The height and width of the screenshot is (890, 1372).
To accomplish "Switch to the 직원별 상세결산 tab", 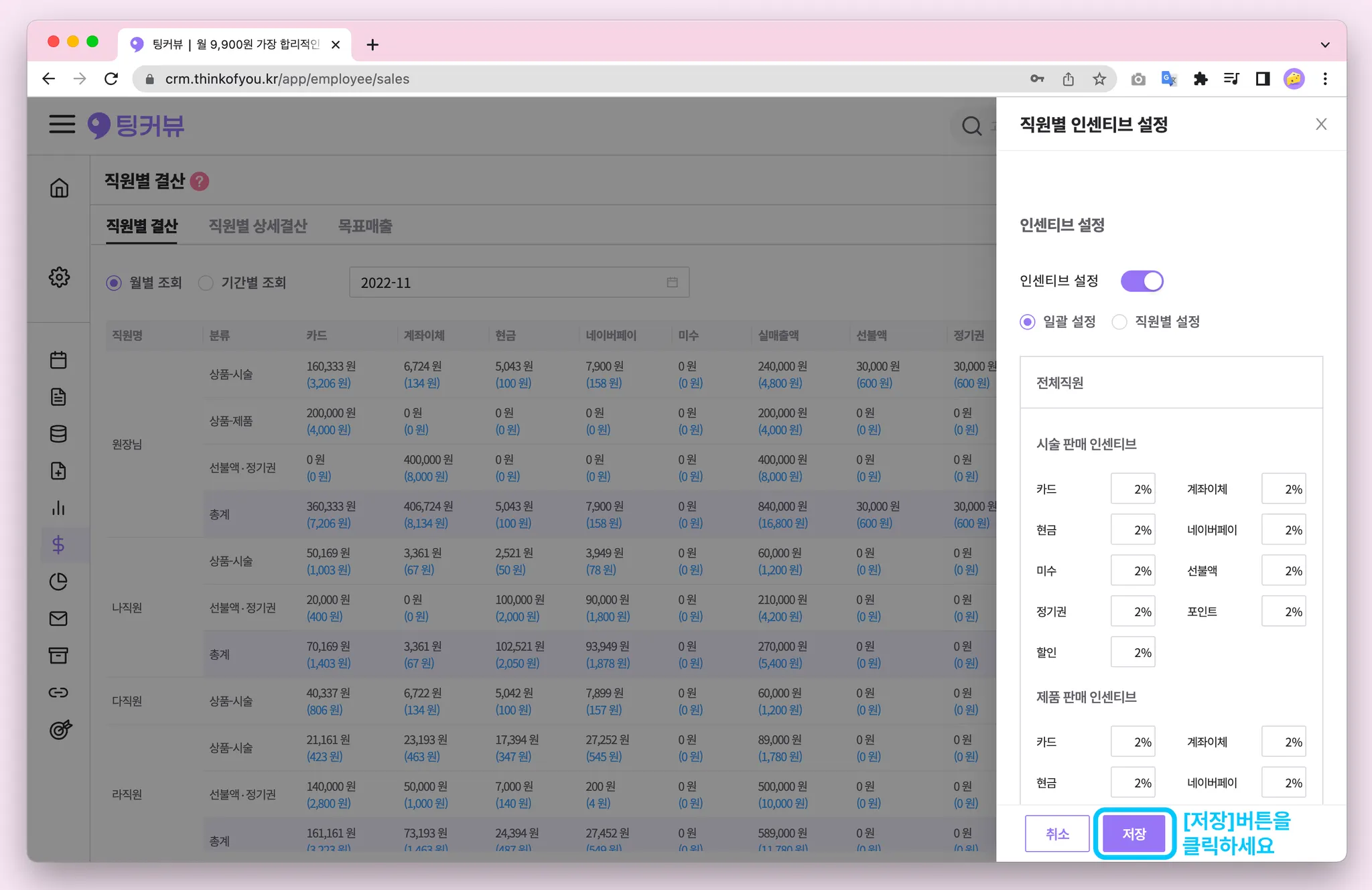I will pyautogui.click(x=258, y=226).
